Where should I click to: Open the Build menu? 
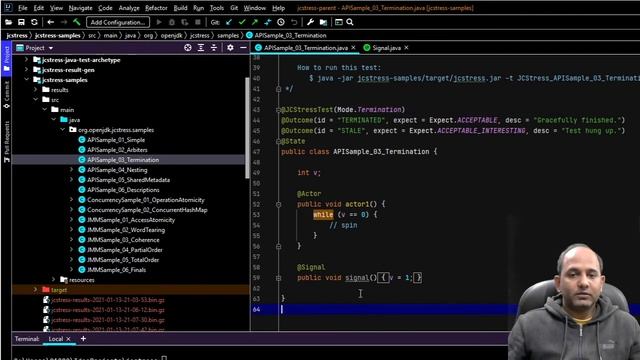pos(180,8)
